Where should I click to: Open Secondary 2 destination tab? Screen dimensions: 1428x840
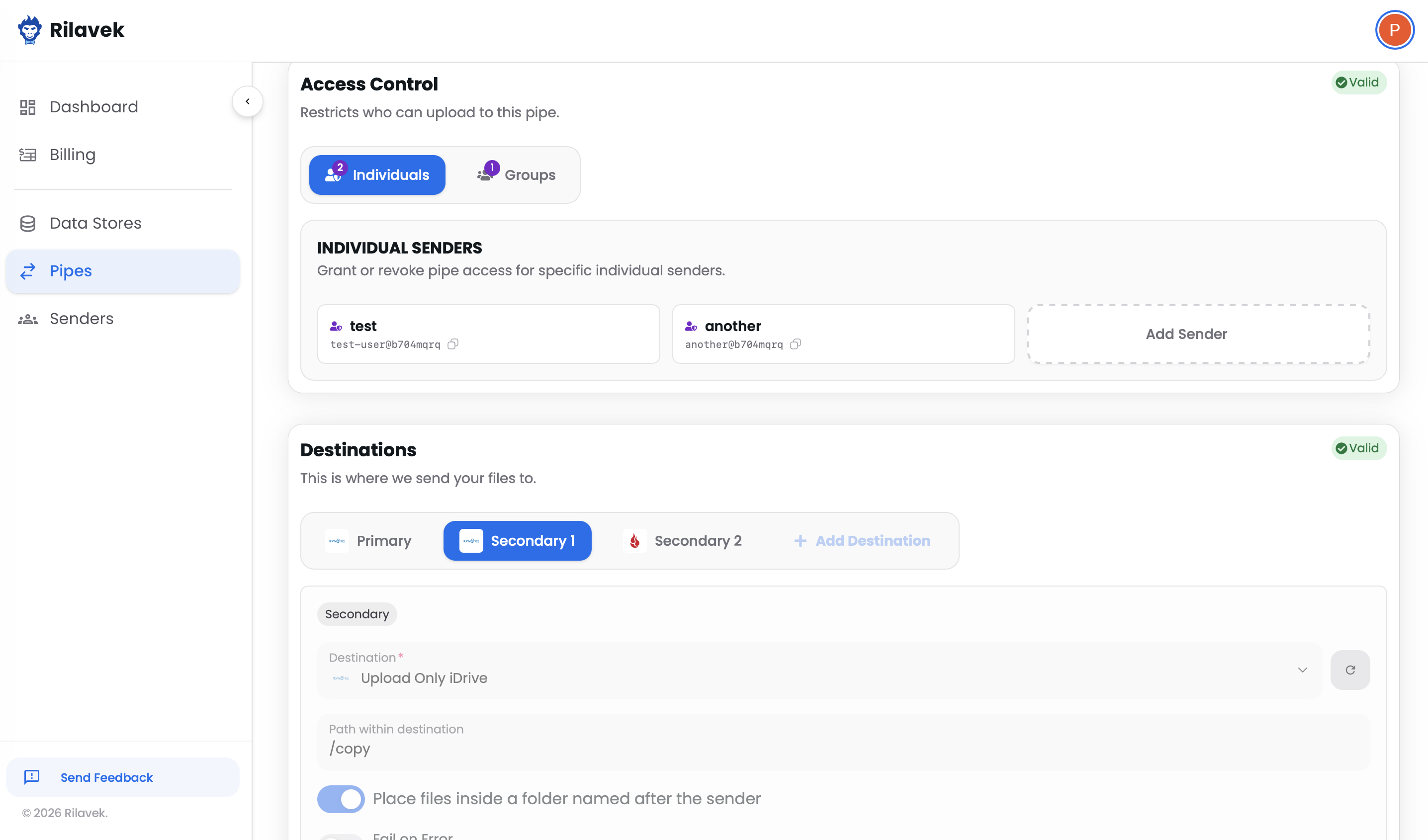click(x=683, y=541)
